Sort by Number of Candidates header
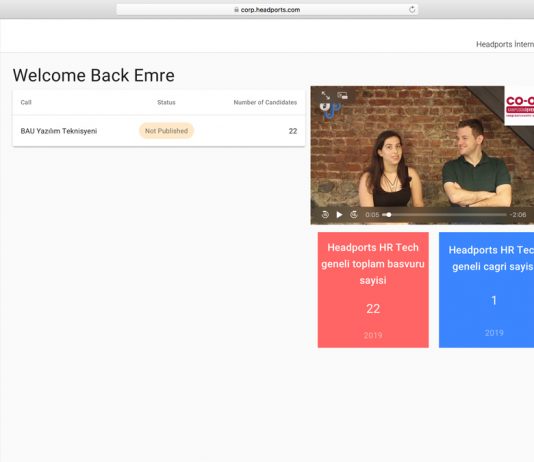The height and width of the screenshot is (462, 534). [265, 102]
